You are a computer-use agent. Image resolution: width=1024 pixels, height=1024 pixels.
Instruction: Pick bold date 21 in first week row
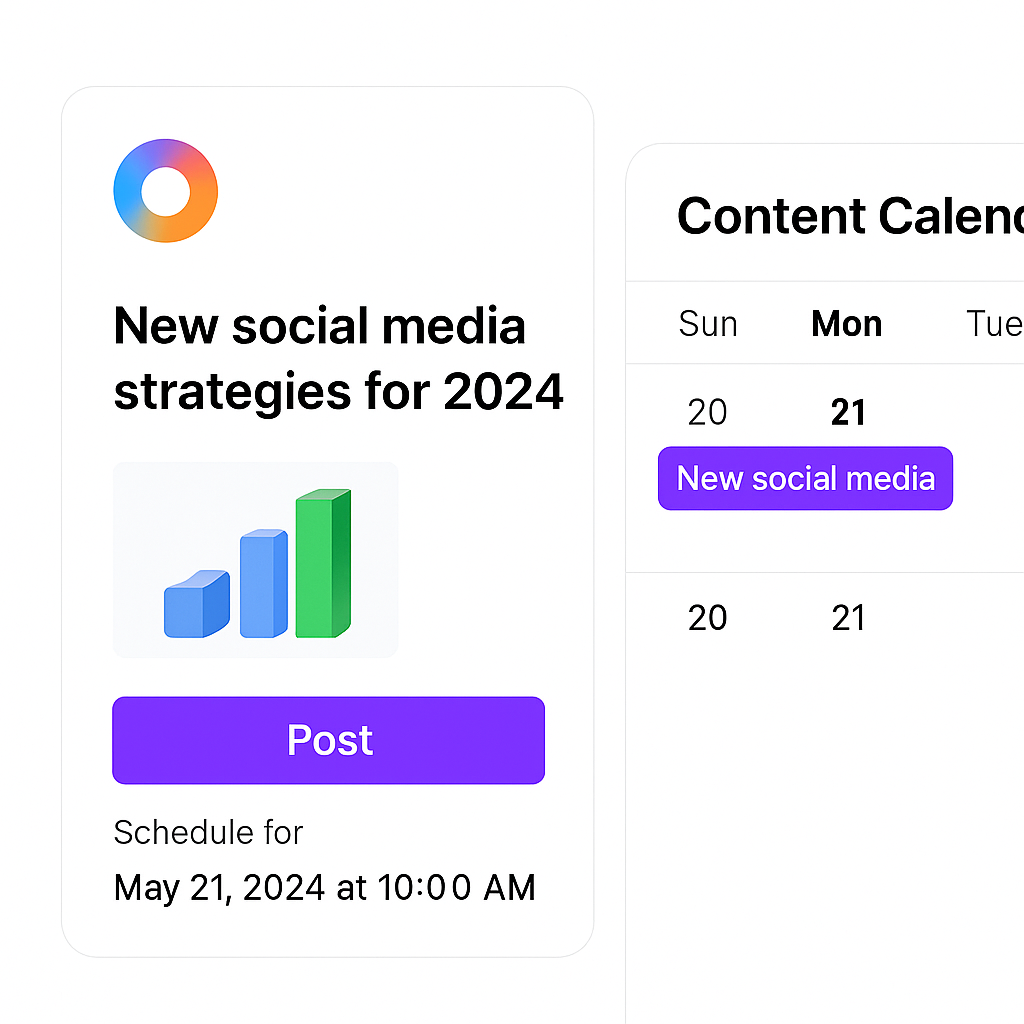click(x=848, y=412)
